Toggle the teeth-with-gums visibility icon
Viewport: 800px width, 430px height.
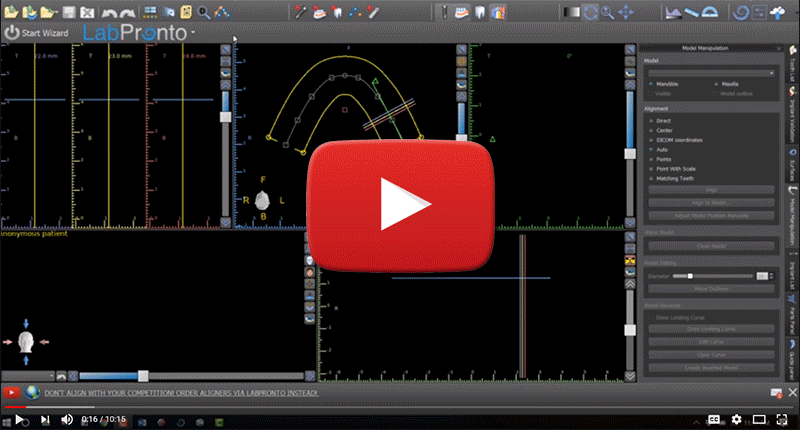point(462,12)
